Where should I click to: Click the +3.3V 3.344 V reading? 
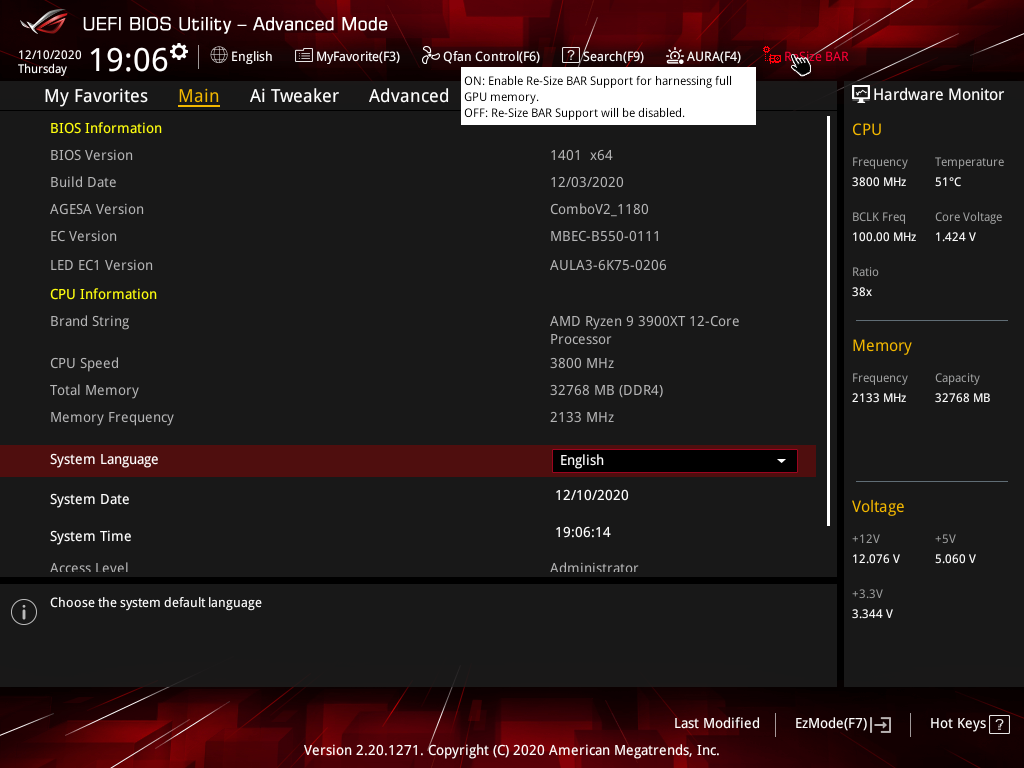point(872,614)
